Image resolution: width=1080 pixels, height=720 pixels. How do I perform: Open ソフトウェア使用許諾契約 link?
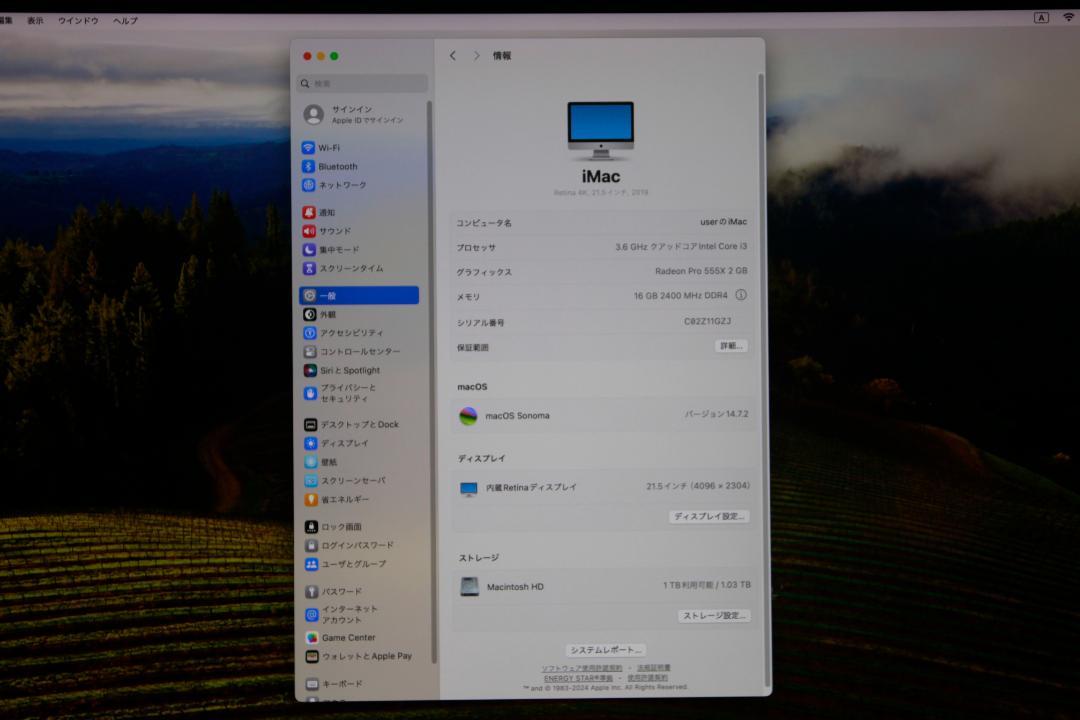(x=581, y=668)
